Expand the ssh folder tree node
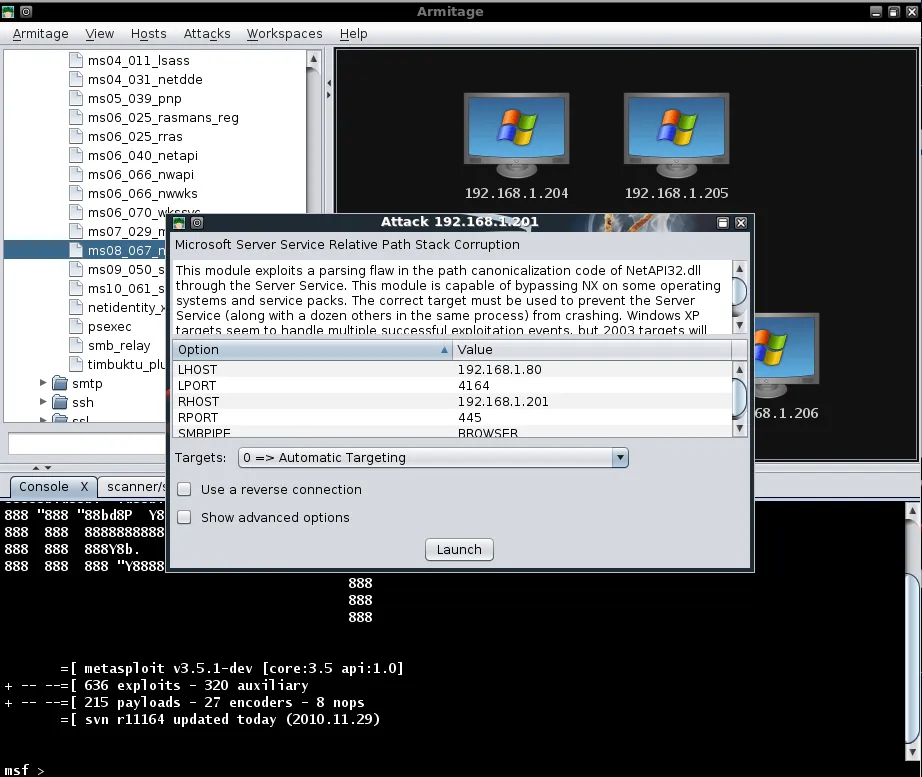 [x=44, y=402]
